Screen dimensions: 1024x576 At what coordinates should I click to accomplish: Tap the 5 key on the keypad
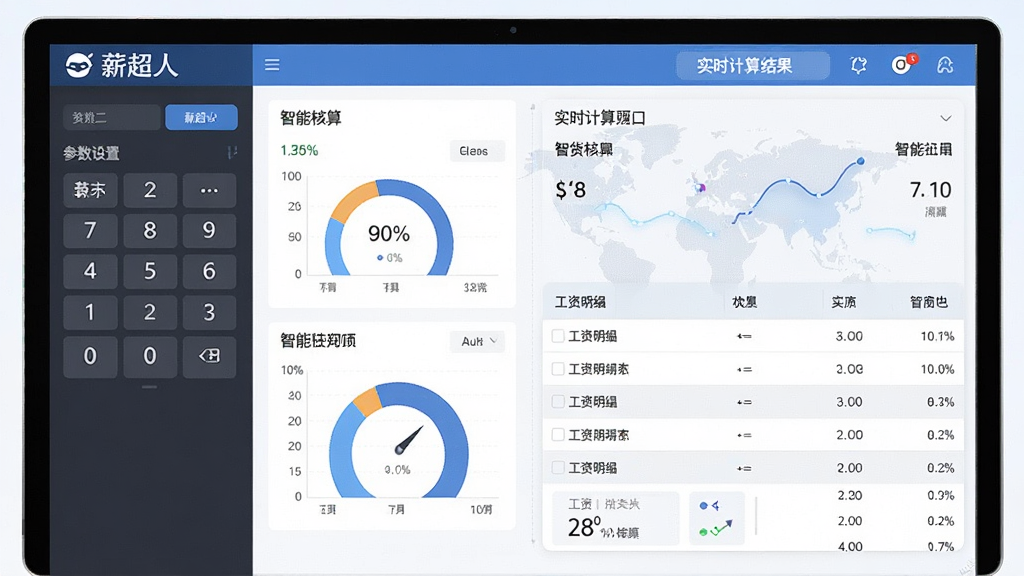[150, 271]
